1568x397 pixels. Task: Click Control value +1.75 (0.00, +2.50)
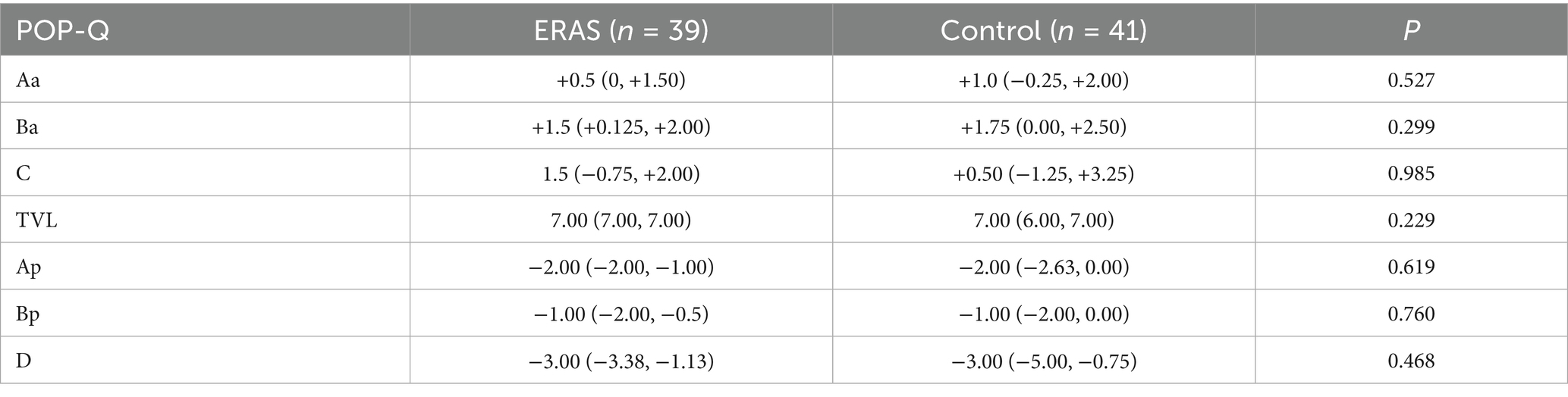click(1044, 128)
